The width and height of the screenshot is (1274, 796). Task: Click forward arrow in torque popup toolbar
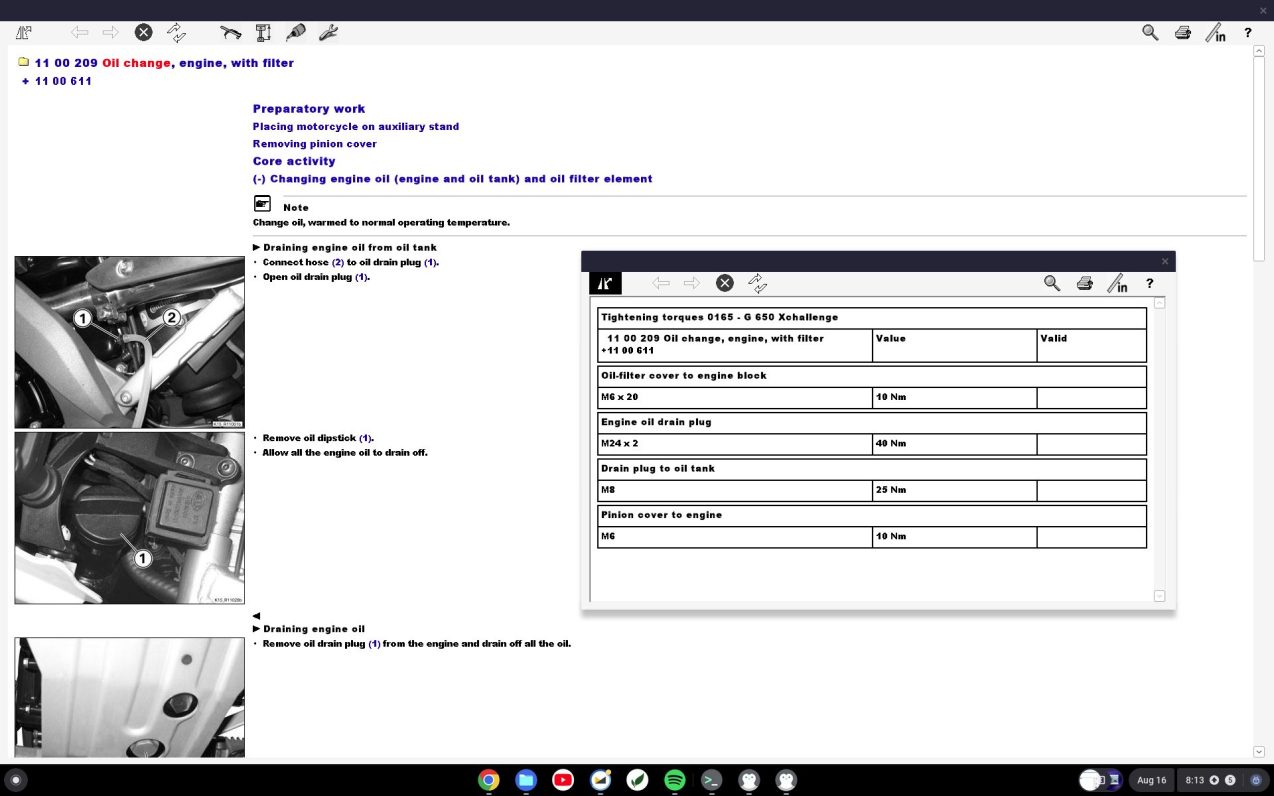click(692, 283)
